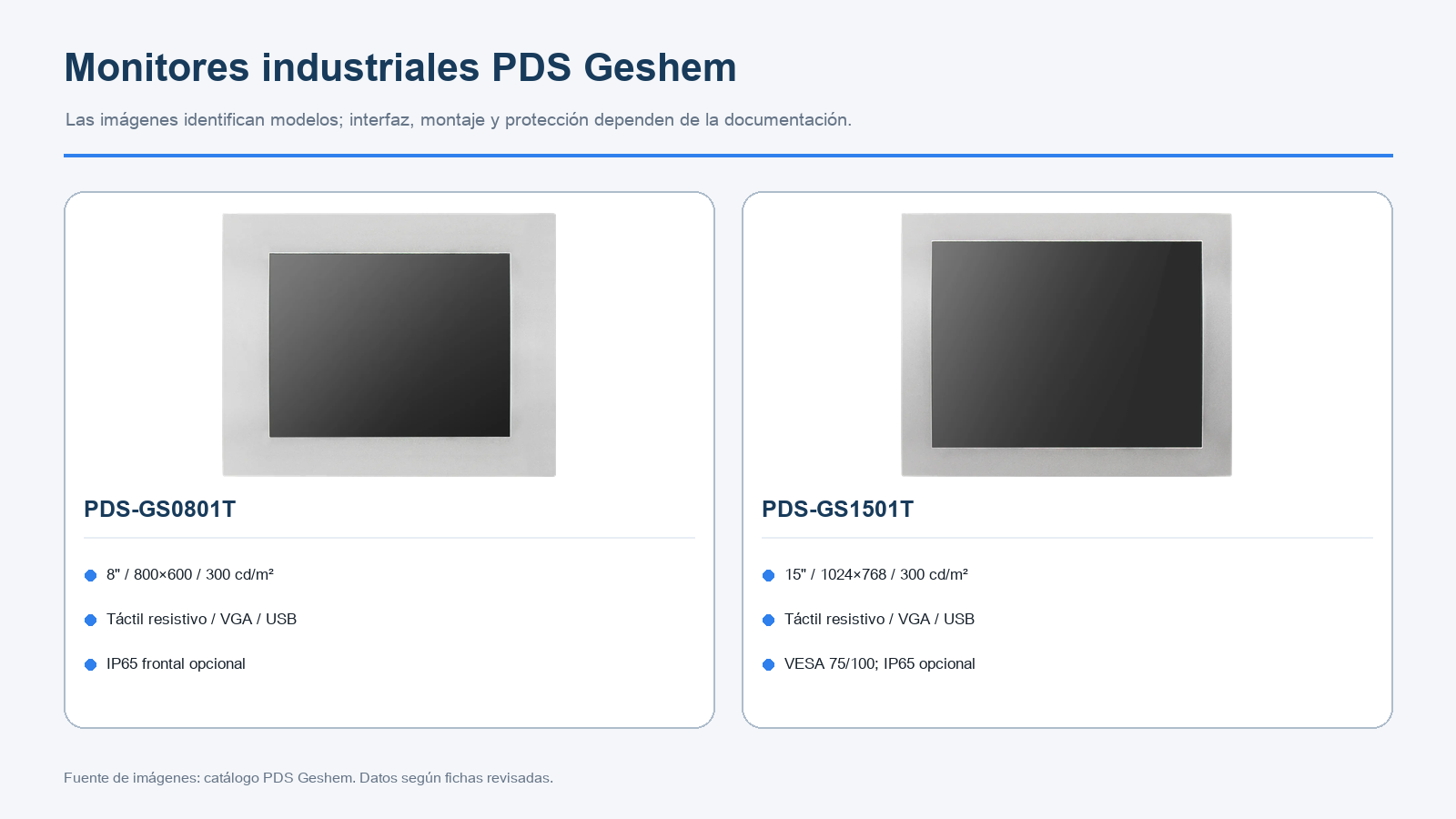Click the PDS-GS1501T model heading
The image size is (1456, 819).
point(837,510)
